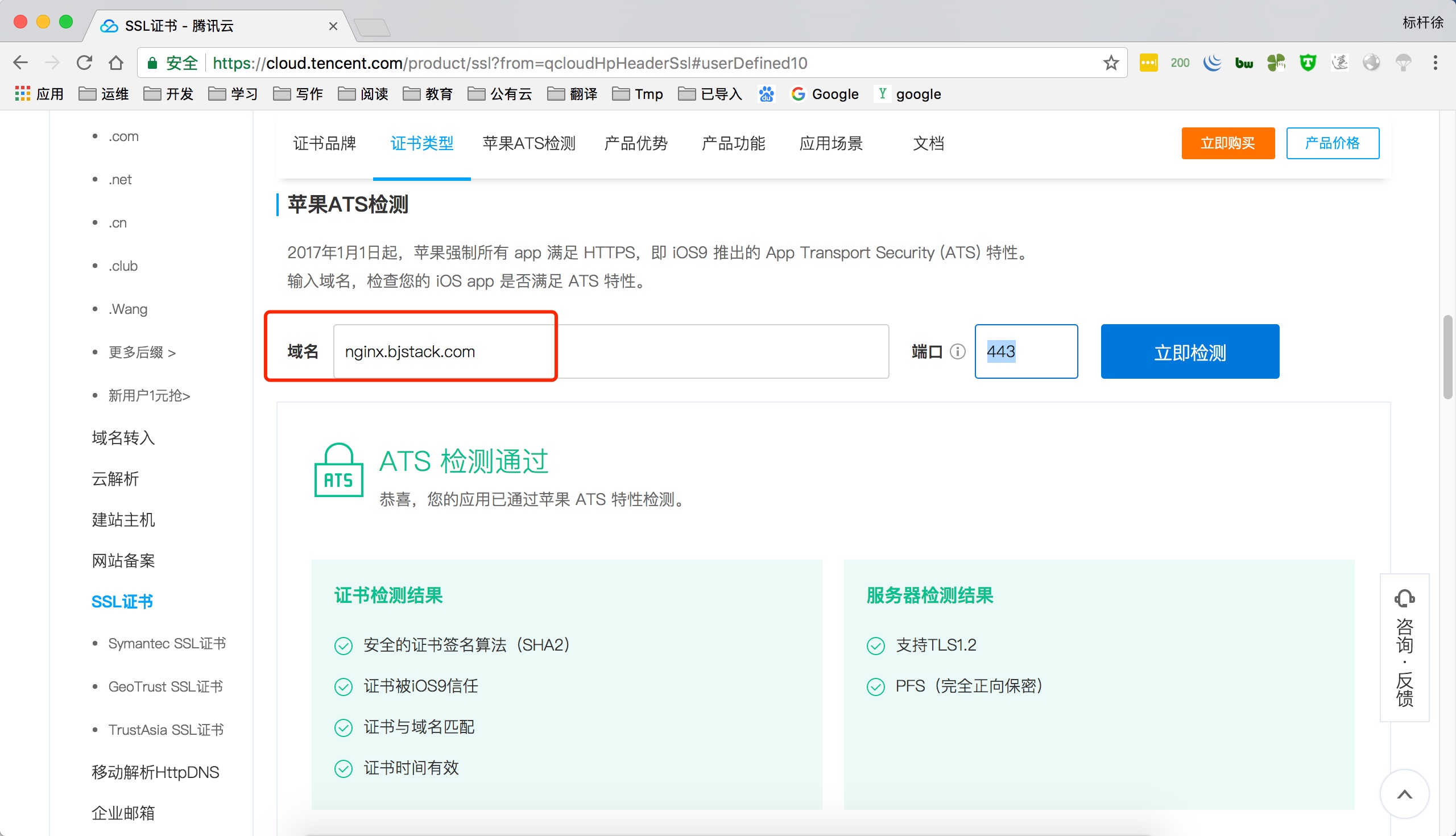This screenshot has height=836, width=1456.
Task: Open the 写作 bookmarks folder
Action: coord(298,94)
